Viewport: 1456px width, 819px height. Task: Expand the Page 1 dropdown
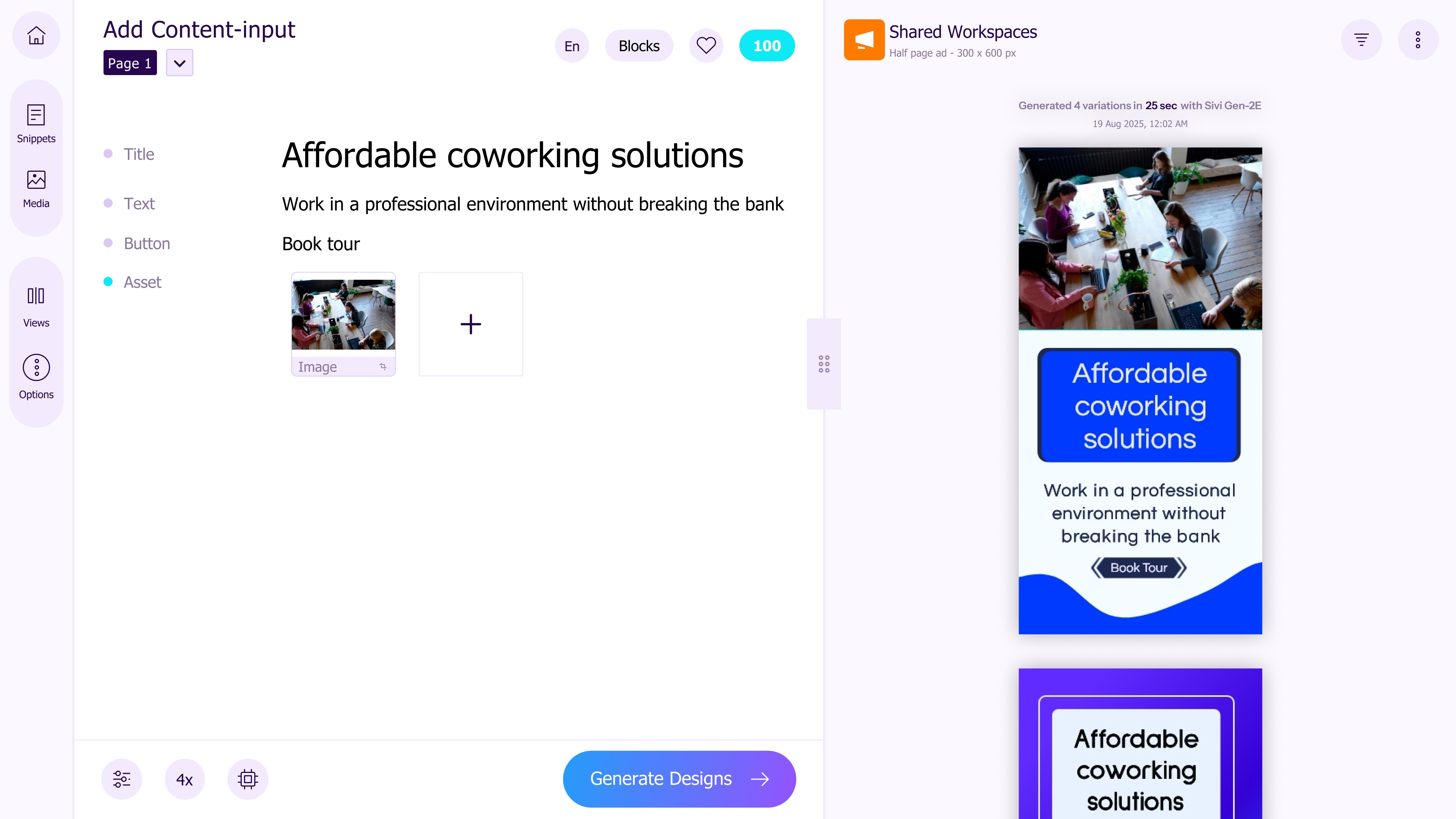coord(179,62)
